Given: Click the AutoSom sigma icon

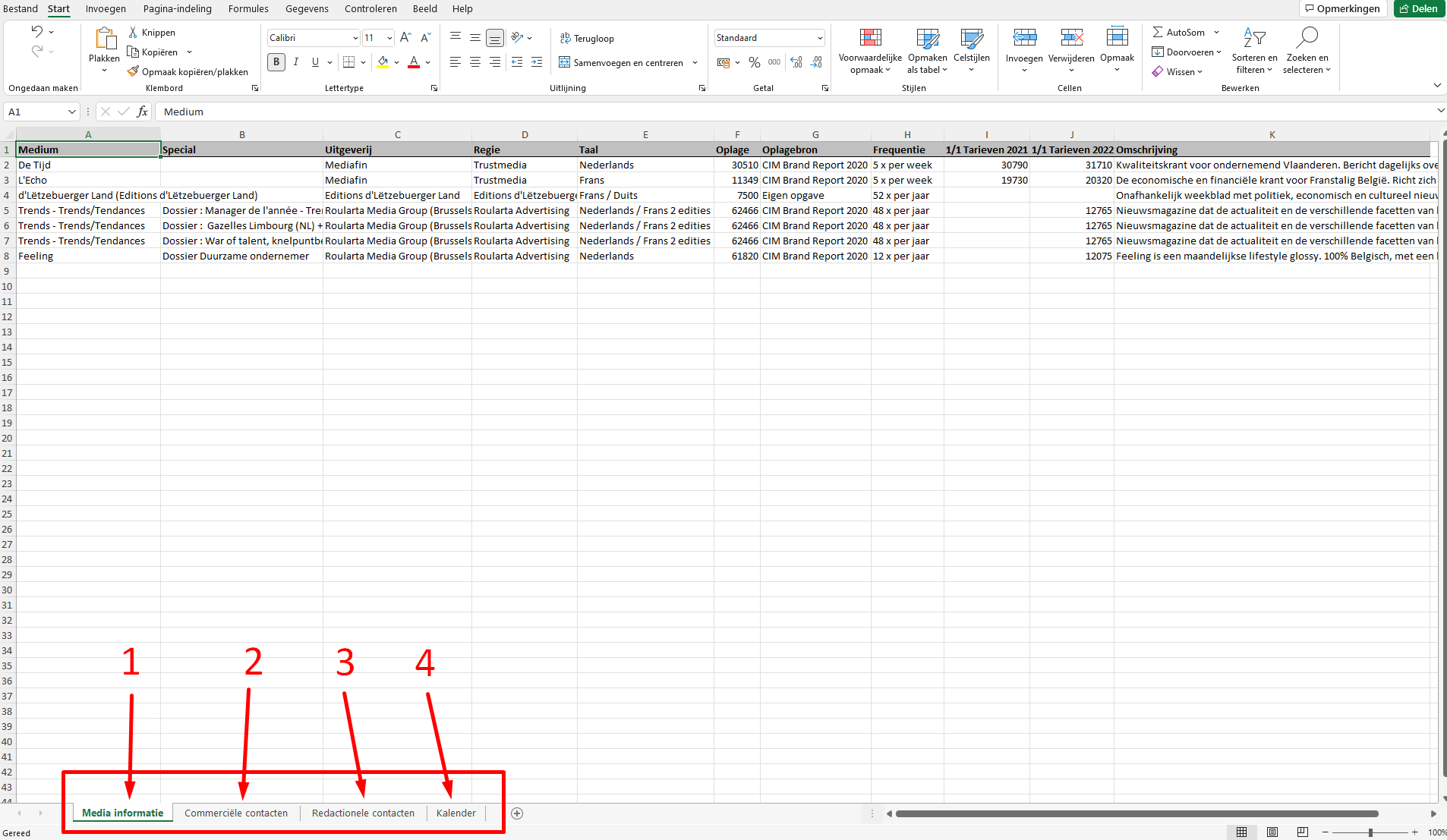Looking at the screenshot, I should (1158, 33).
